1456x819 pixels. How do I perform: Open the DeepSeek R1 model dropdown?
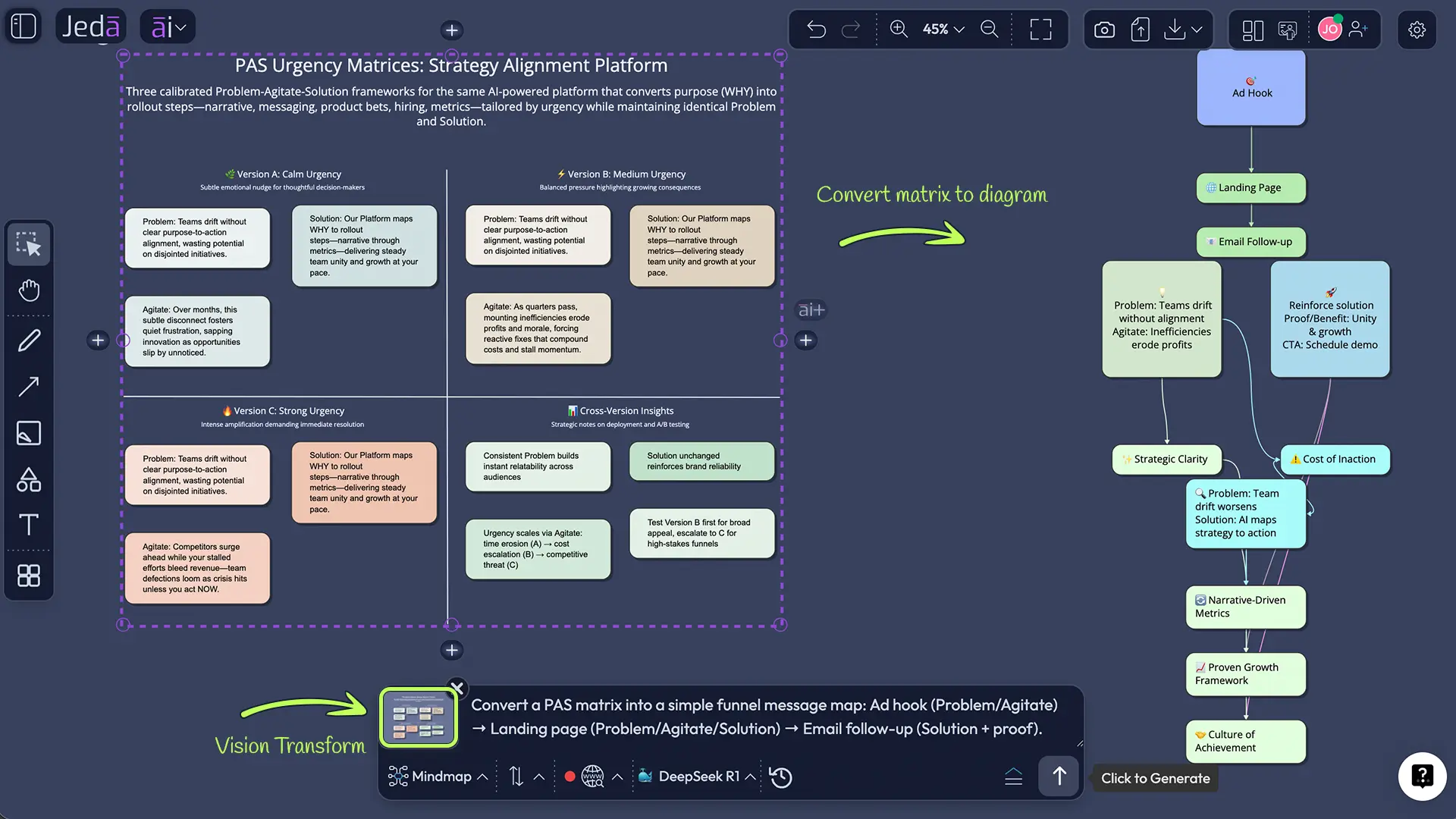point(696,777)
